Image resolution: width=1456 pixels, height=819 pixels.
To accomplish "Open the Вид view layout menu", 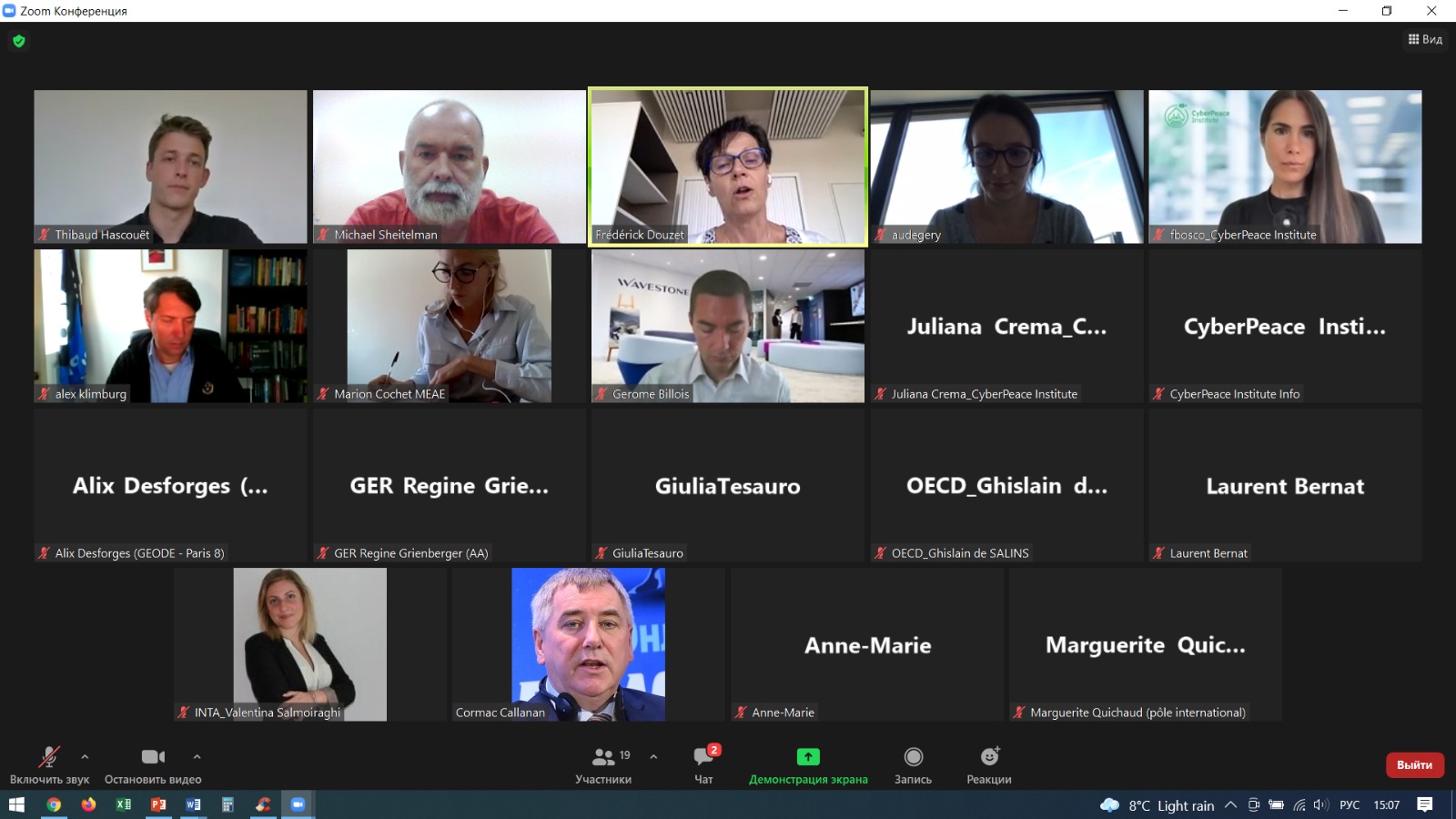I will [1425, 39].
